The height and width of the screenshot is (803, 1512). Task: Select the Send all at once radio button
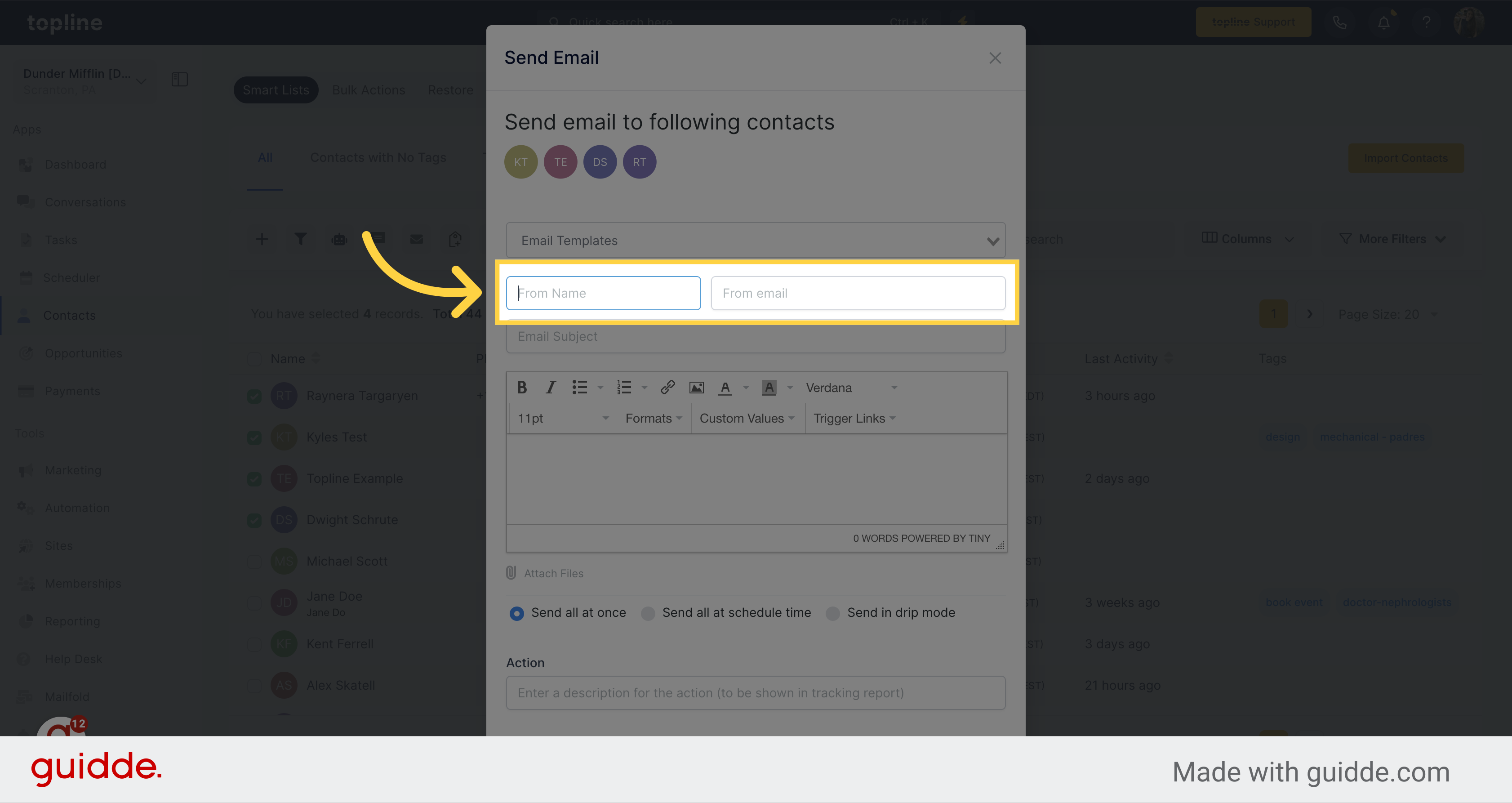[516, 612]
